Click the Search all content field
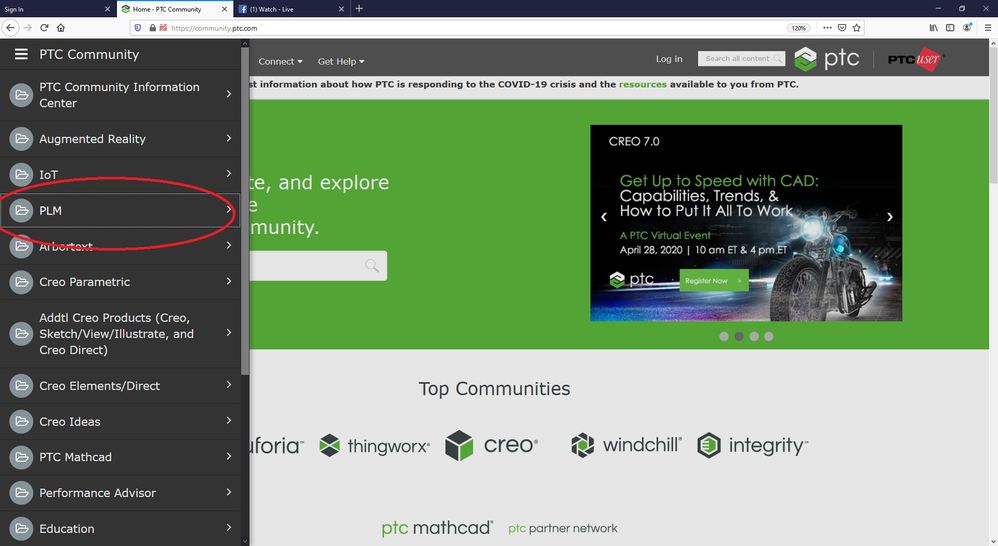 pyautogui.click(x=741, y=59)
